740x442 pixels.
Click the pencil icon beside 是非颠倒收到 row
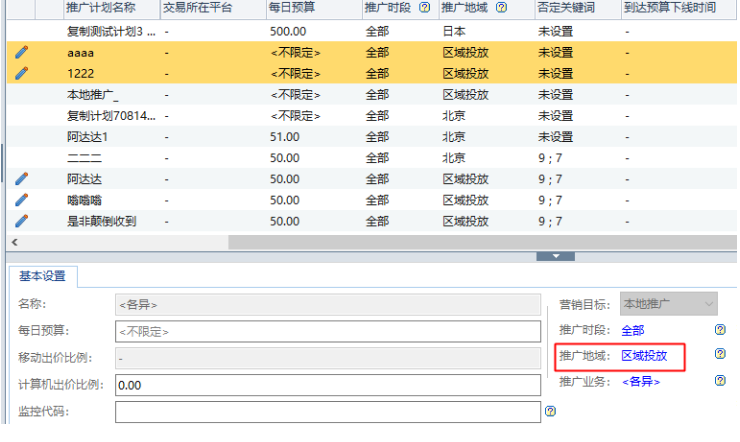click(x=22, y=221)
